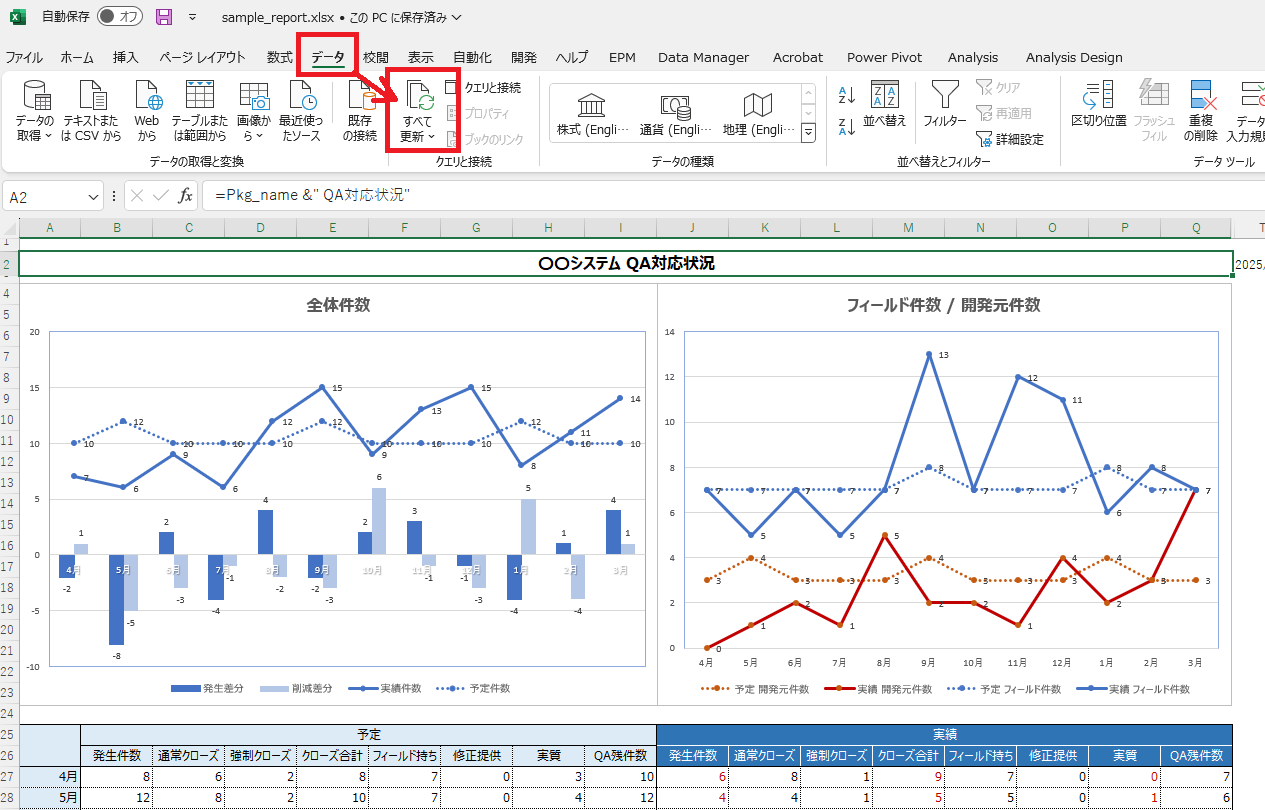Toggle 自動保存 AutoSave switch
Viewport: 1265px width, 810px height.
pos(121,17)
